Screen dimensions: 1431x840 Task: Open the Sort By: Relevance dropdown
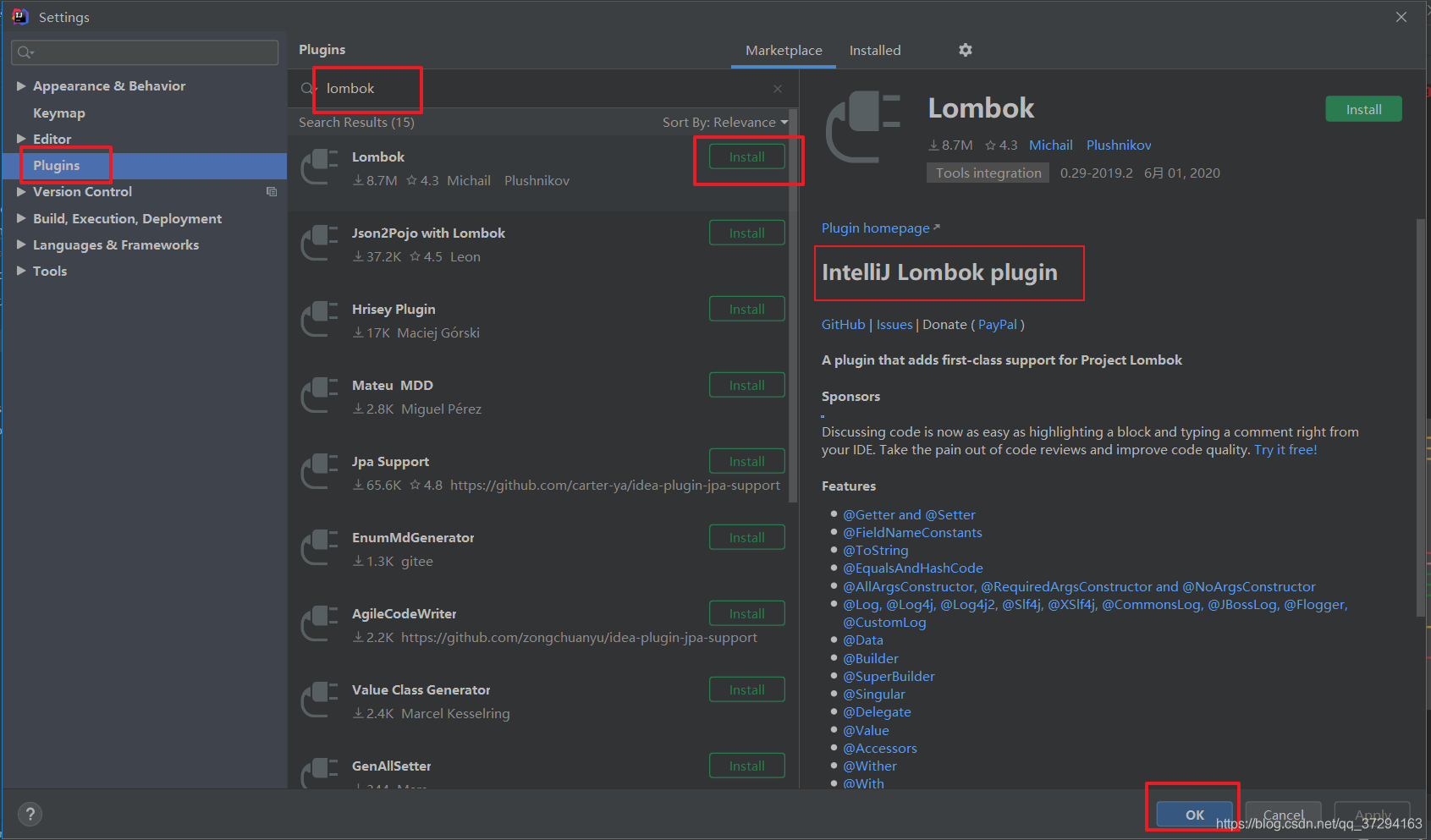point(725,123)
